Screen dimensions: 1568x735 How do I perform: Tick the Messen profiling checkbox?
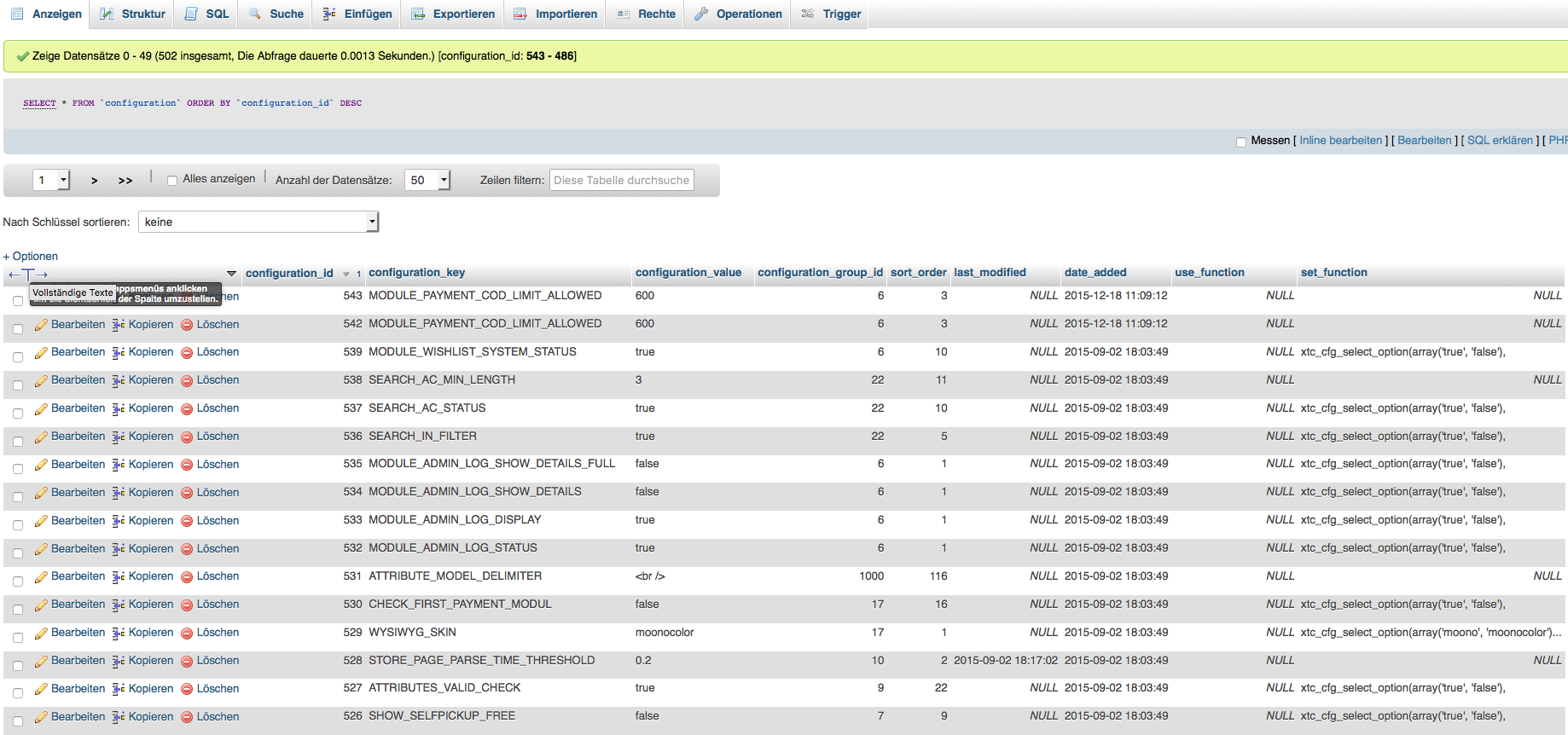pyautogui.click(x=1241, y=142)
